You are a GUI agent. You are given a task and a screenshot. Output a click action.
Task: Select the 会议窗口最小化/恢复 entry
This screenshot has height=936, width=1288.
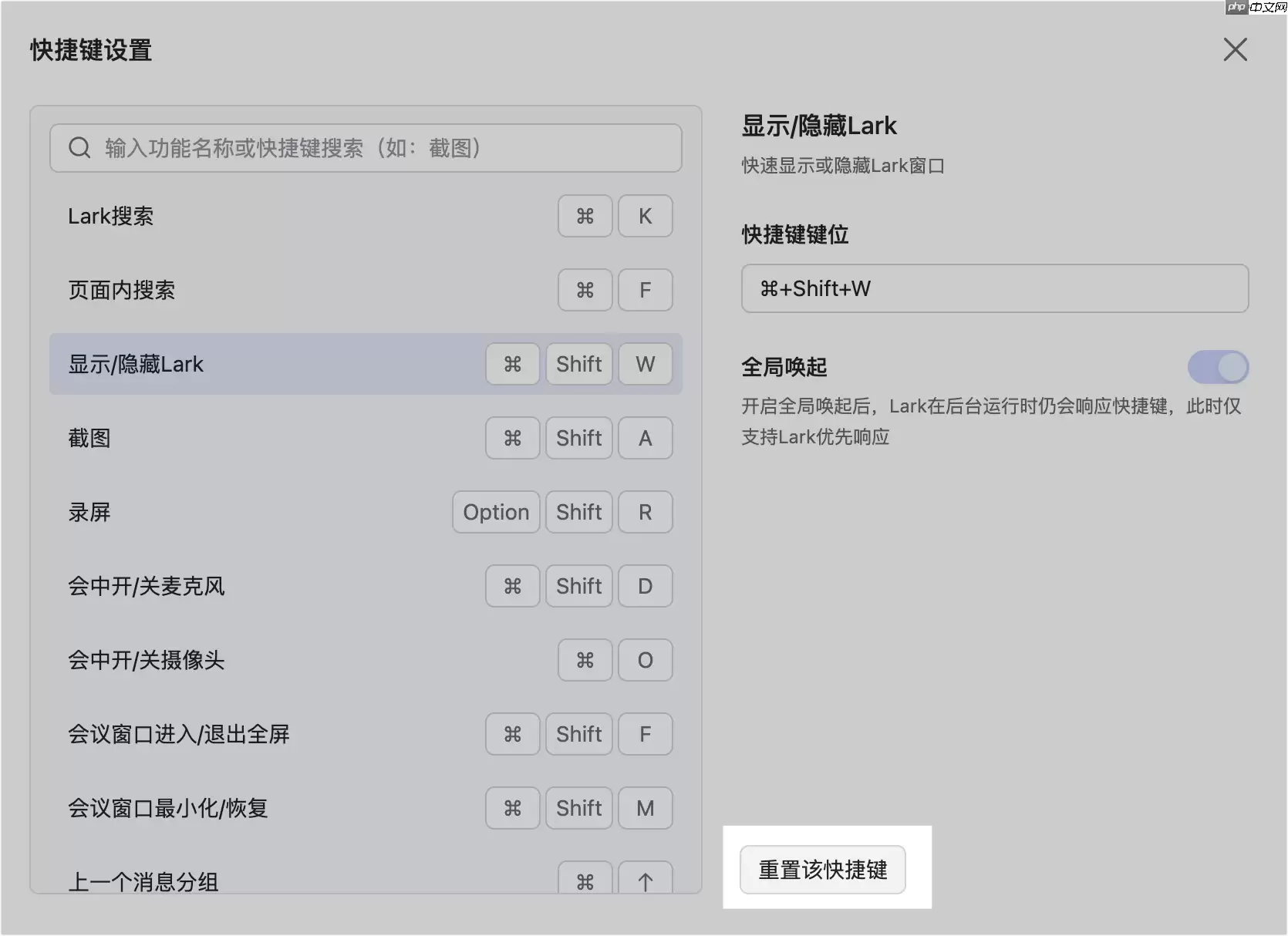click(231, 807)
